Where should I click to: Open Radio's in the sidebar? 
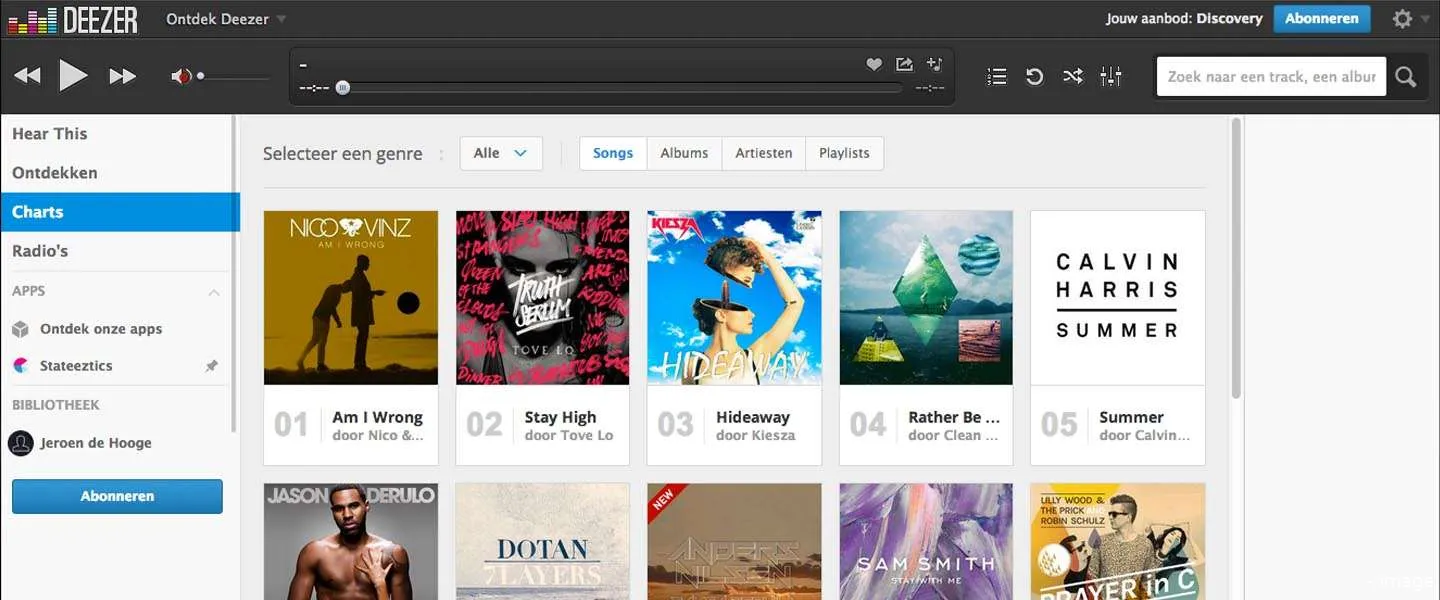[x=40, y=250]
